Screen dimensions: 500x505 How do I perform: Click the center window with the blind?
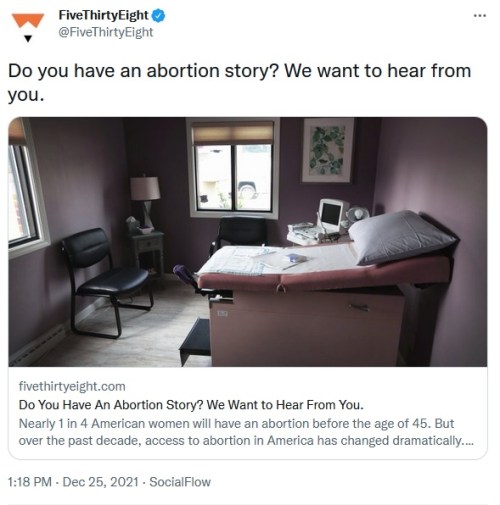coord(233,168)
